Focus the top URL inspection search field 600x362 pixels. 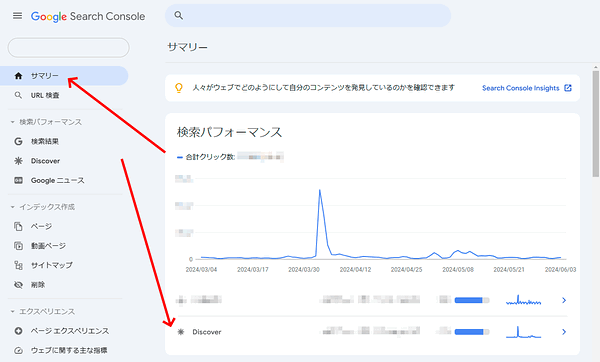[308, 15]
